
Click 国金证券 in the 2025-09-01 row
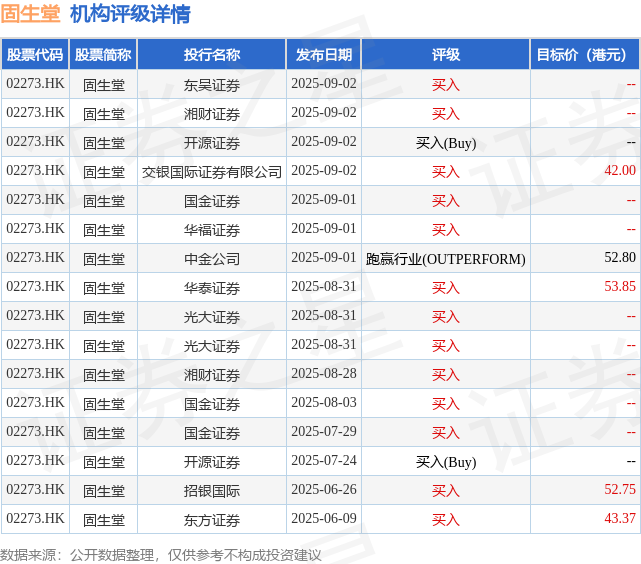(x=212, y=201)
